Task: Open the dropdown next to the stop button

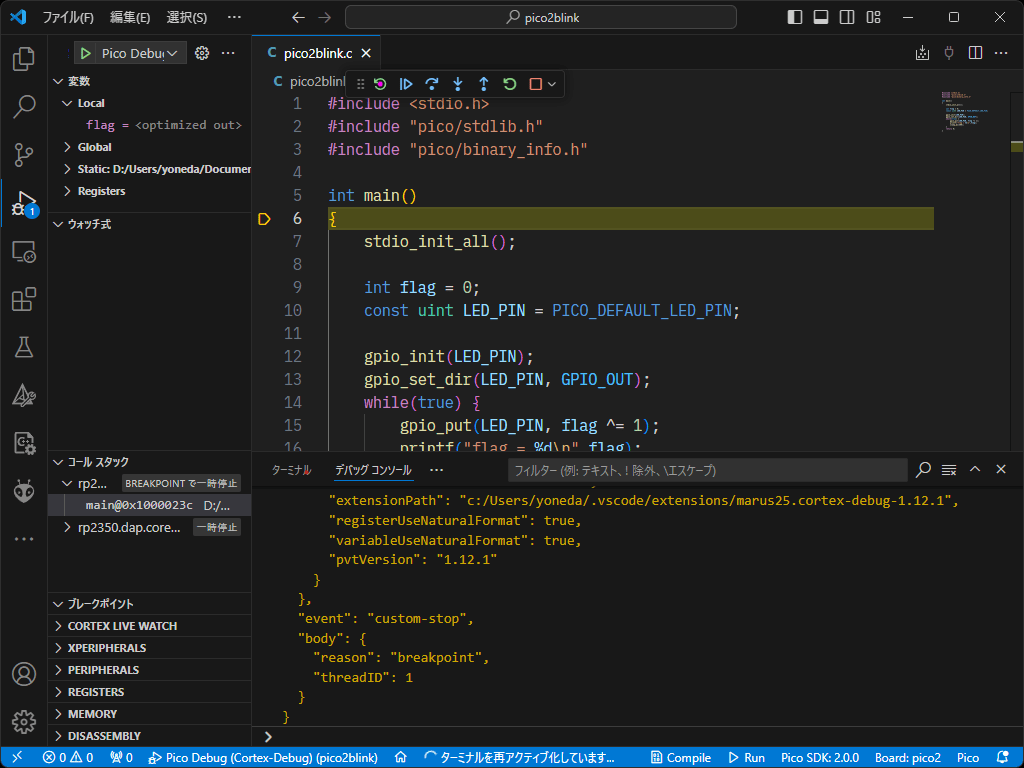Action: pyautogui.click(x=552, y=84)
